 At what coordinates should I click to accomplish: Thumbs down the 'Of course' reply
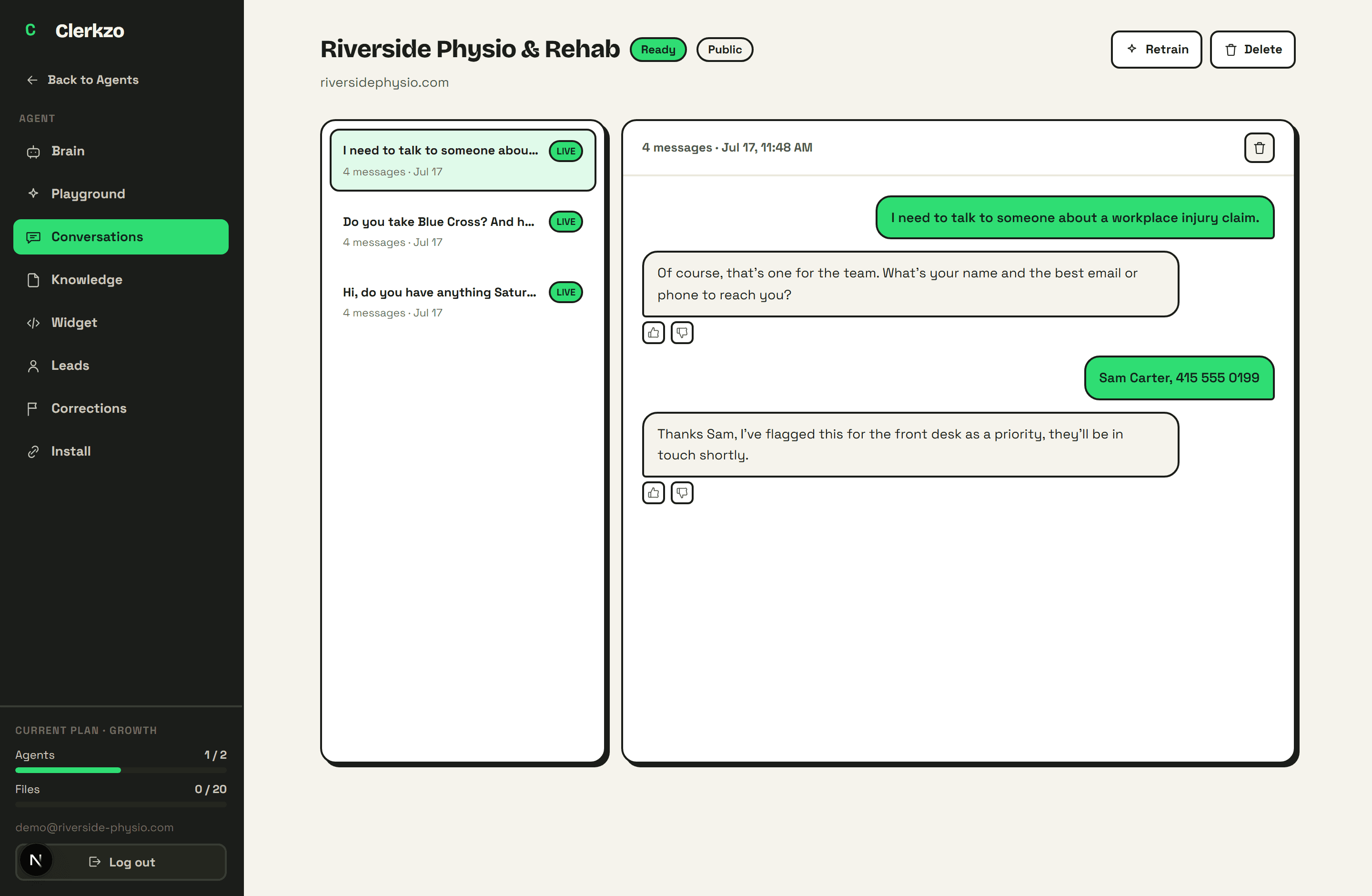(x=682, y=333)
